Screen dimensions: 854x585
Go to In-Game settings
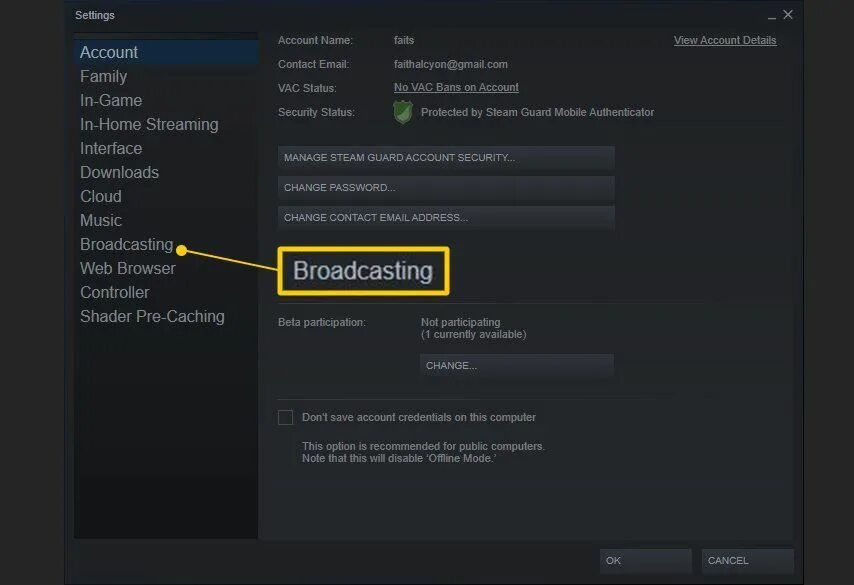click(111, 100)
